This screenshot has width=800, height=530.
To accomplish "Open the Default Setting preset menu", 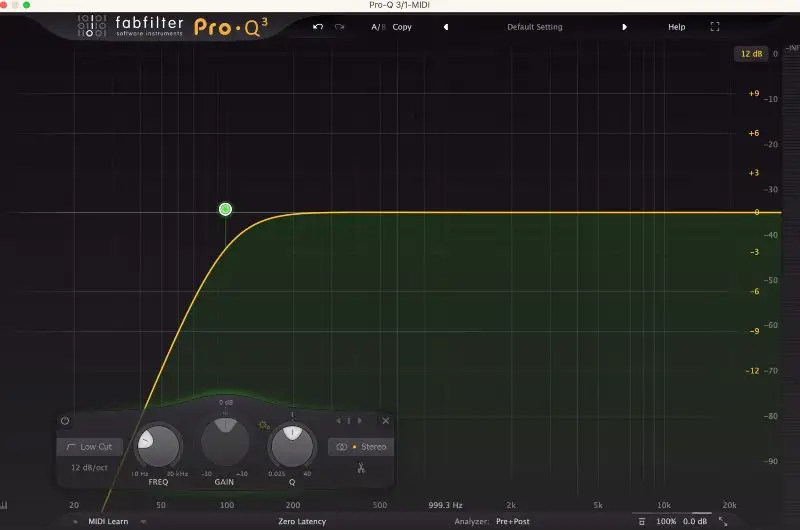I will coord(534,27).
